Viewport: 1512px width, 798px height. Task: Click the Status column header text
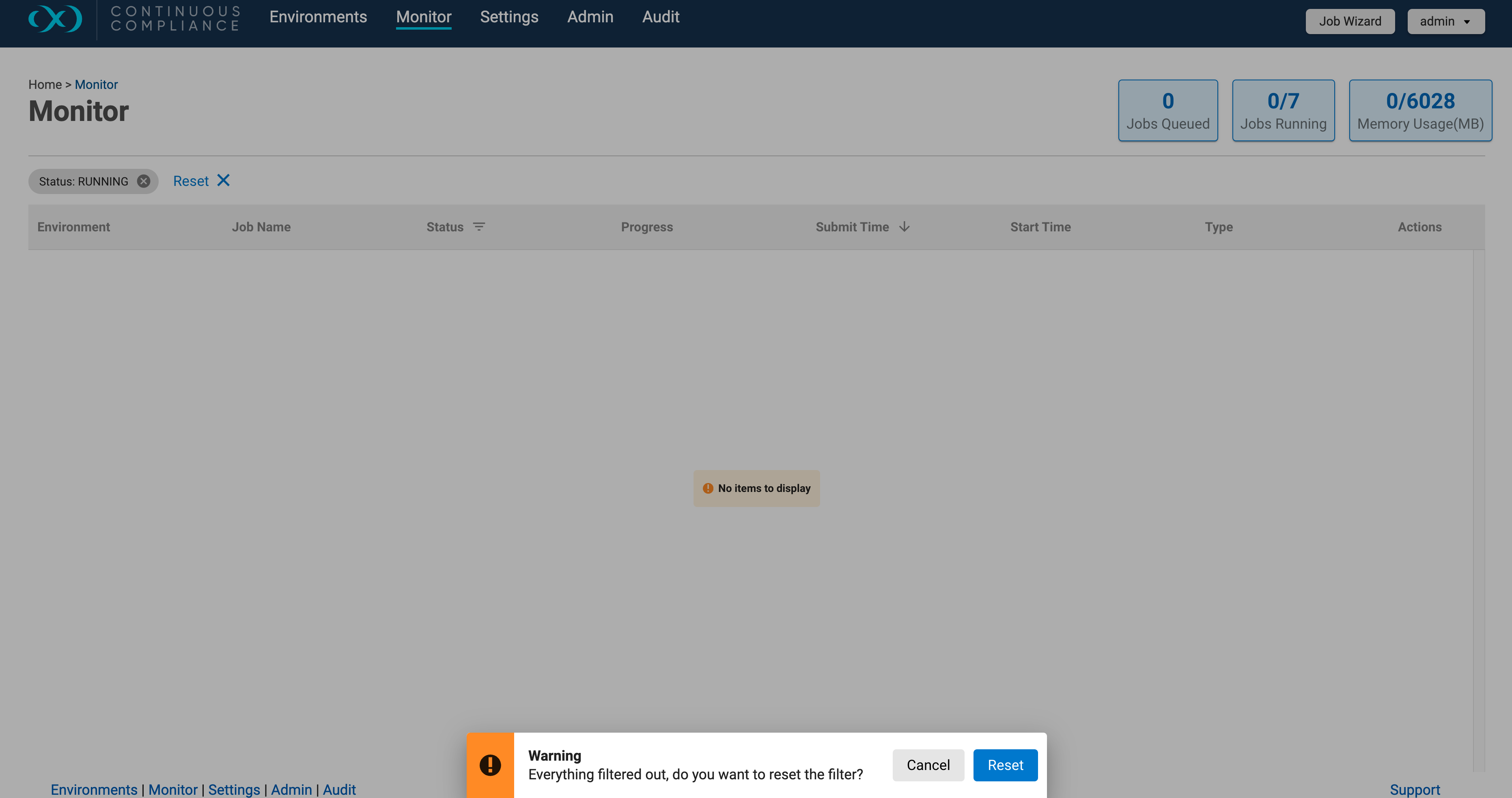445,226
